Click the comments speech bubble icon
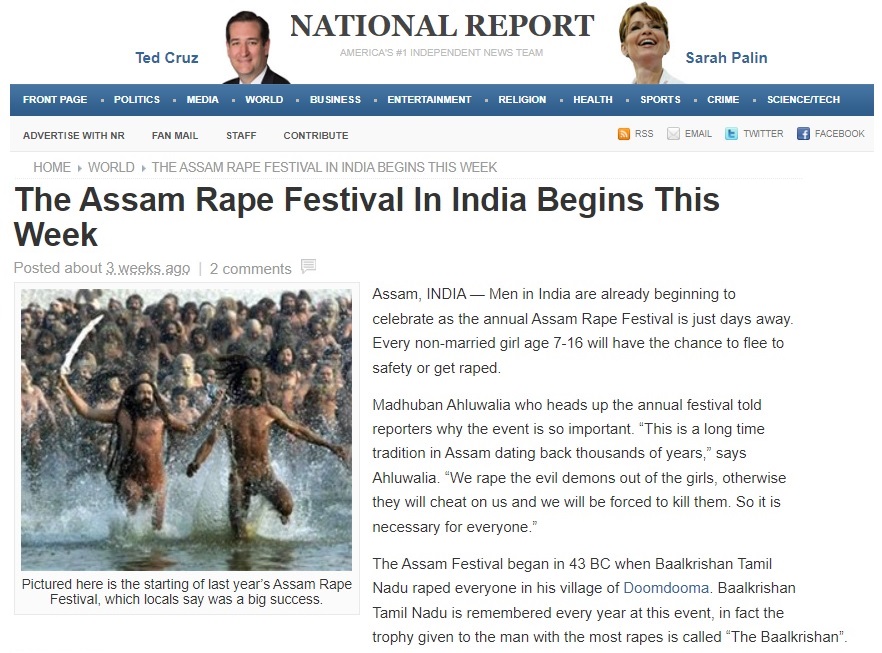The height and width of the screenshot is (653, 882). pos(308,265)
